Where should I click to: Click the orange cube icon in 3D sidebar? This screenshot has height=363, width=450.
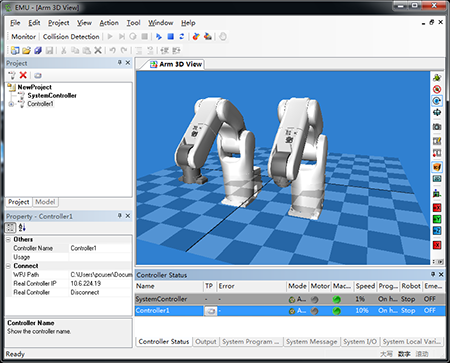(x=437, y=167)
